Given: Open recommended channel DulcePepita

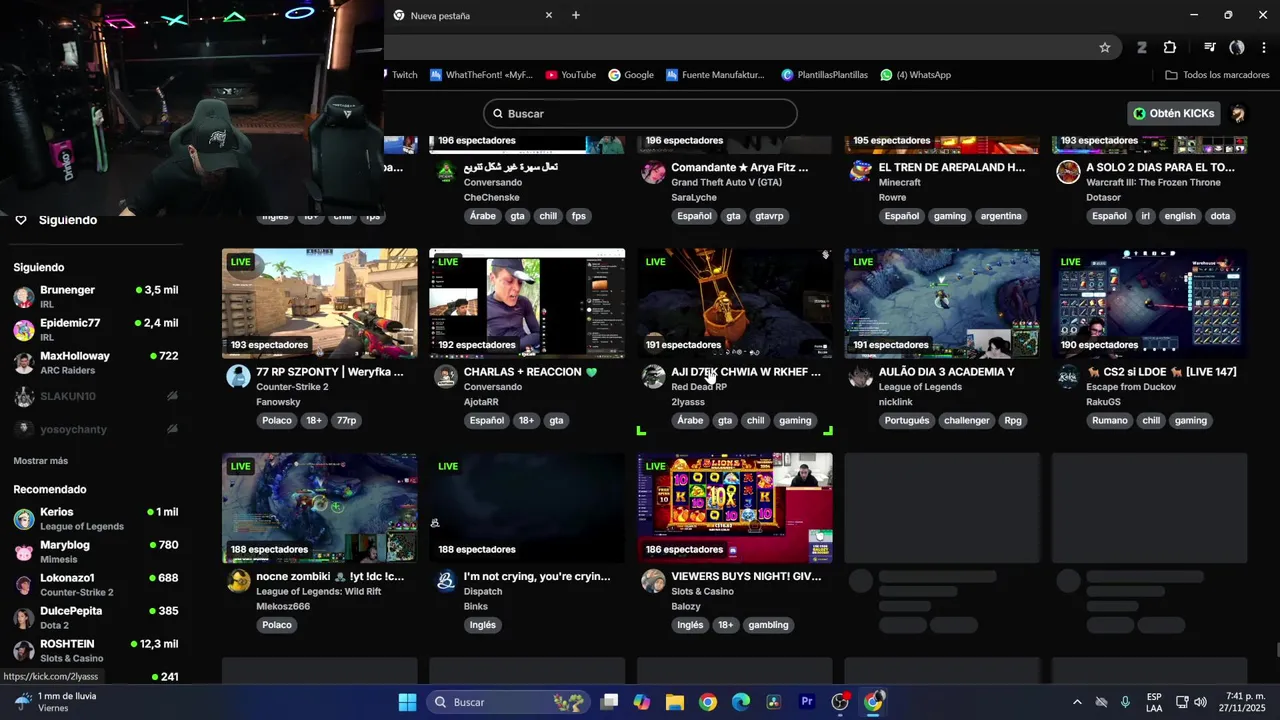Looking at the screenshot, I should click(96, 617).
